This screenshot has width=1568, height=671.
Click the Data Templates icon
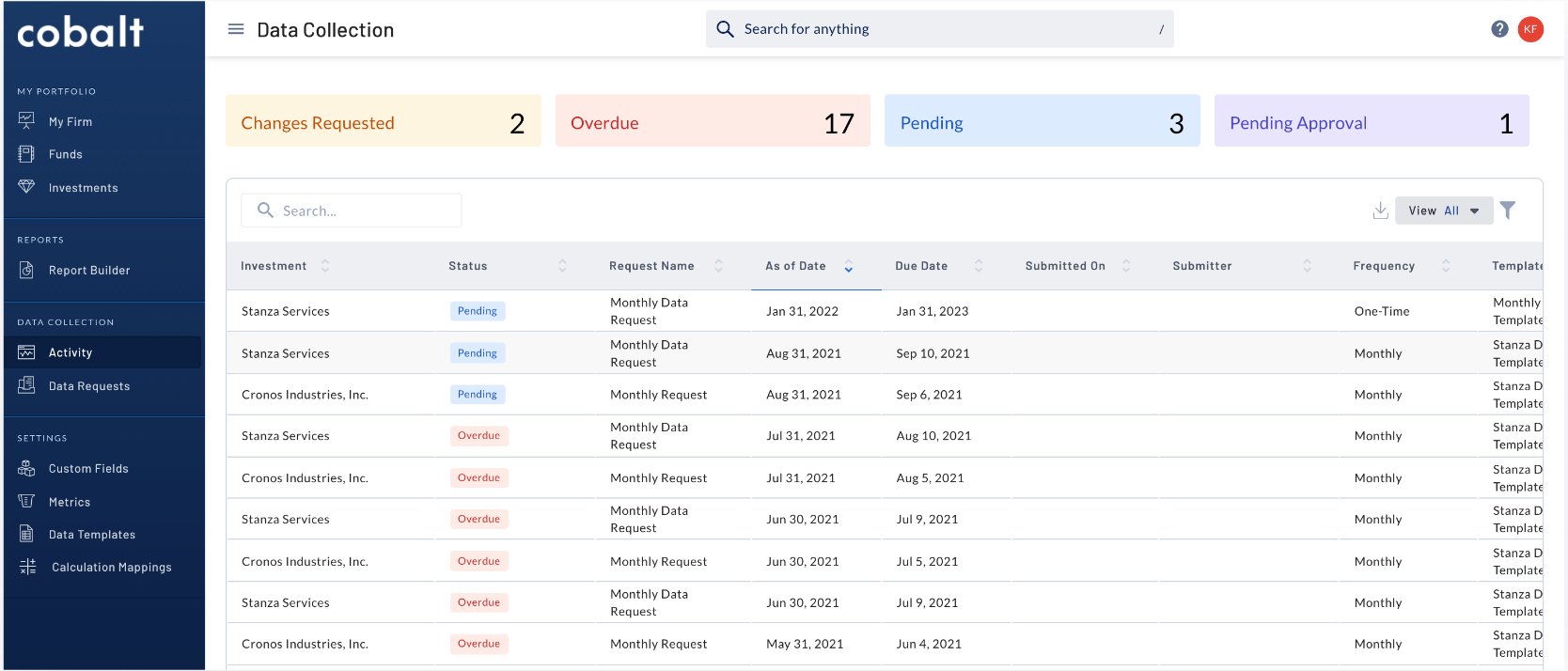click(x=26, y=534)
